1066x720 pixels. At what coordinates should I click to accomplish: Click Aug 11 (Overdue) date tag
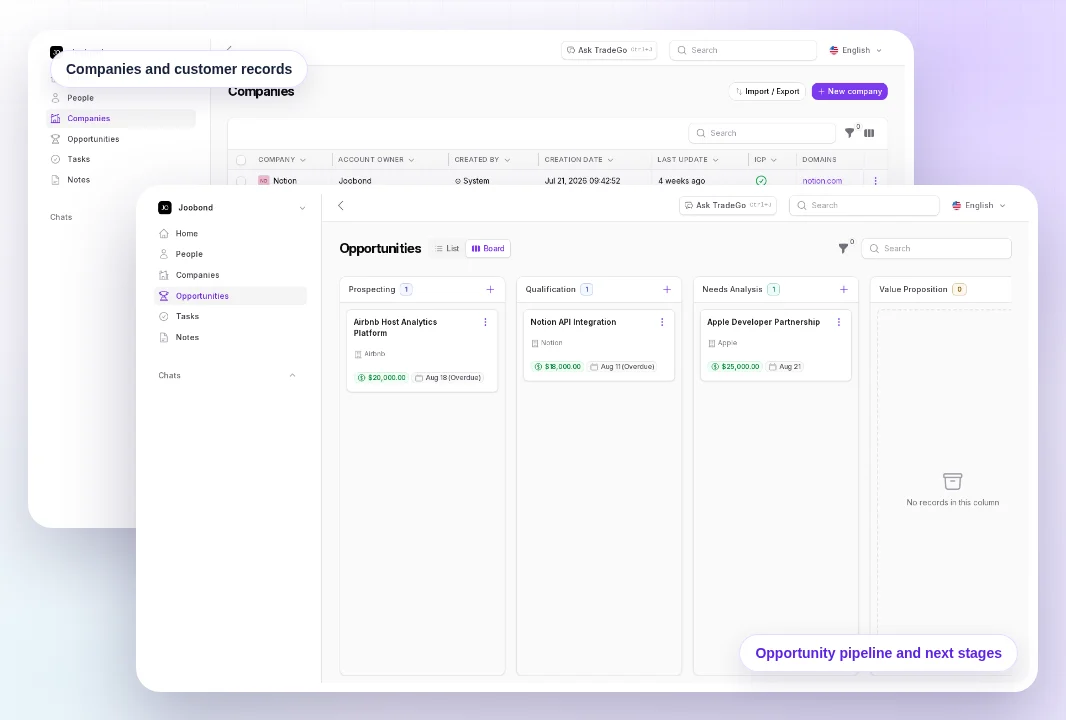(x=622, y=367)
